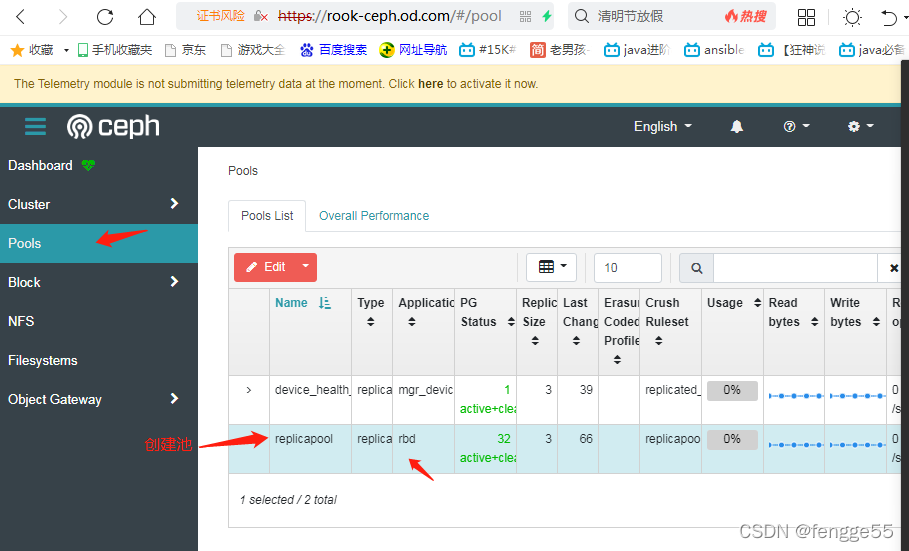
Task: Open the 网址导航 bookmark
Action: (413, 50)
